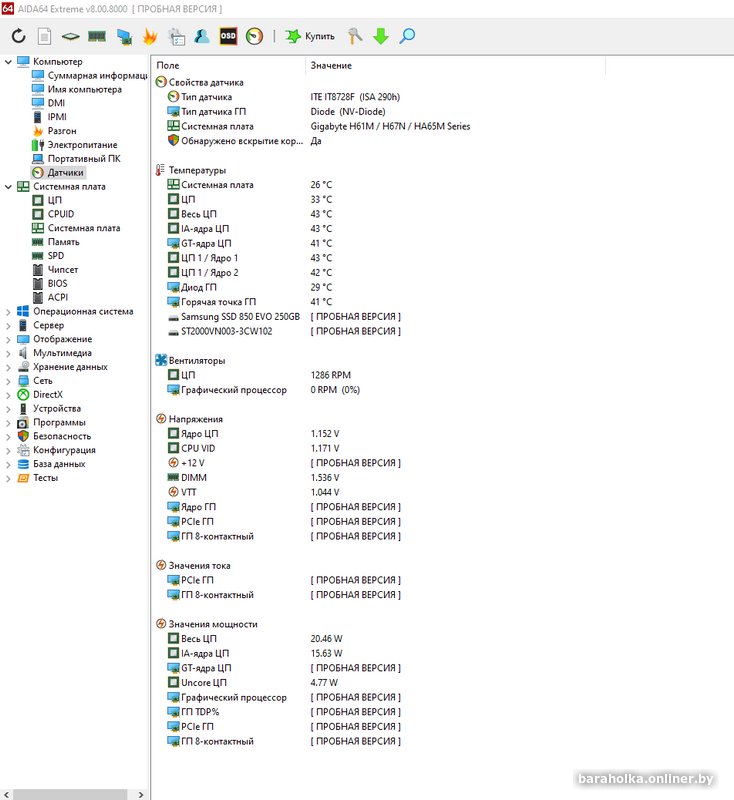Image resolution: width=734 pixels, height=800 pixels.
Task: Click the Купить buy button
Action: coord(310,36)
